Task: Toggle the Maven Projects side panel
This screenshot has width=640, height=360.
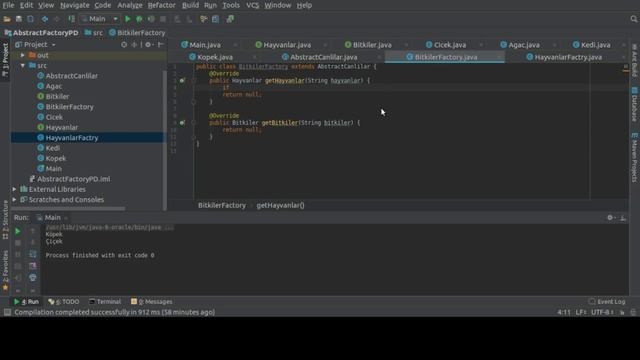Action: pyautogui.click(x=634, y=157)
